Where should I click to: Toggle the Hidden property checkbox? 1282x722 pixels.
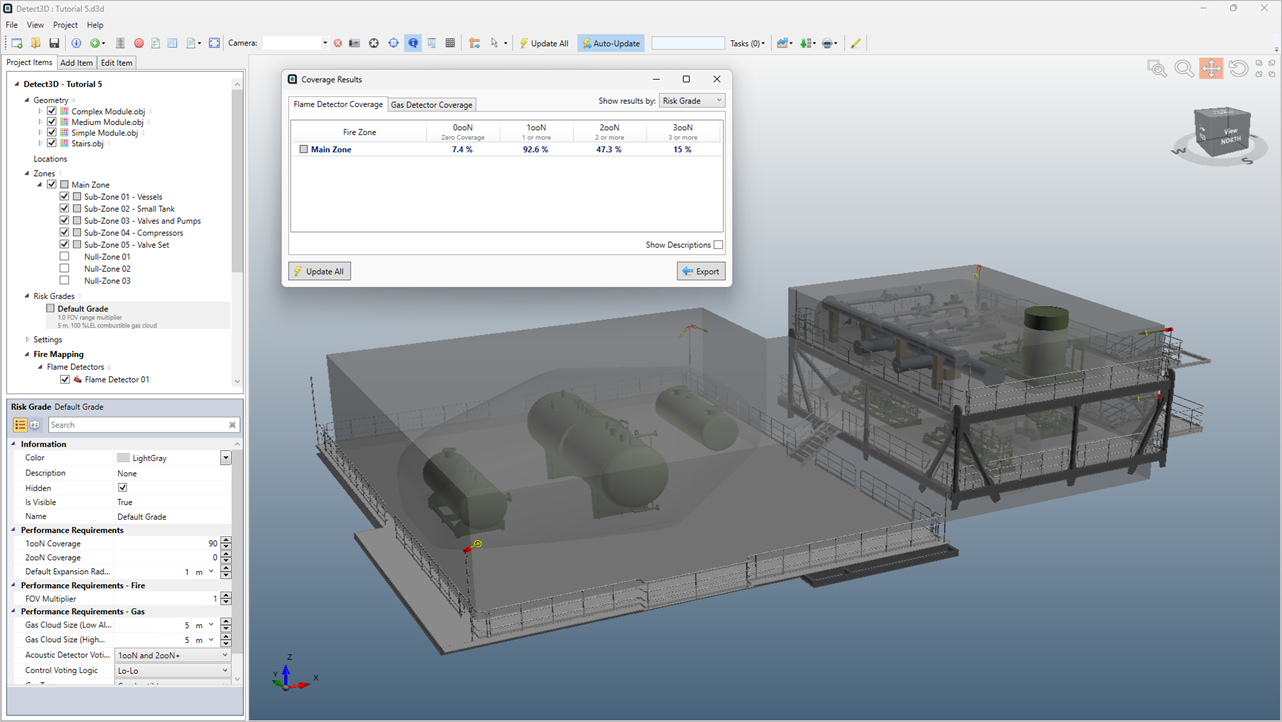(x=122, y=487)
